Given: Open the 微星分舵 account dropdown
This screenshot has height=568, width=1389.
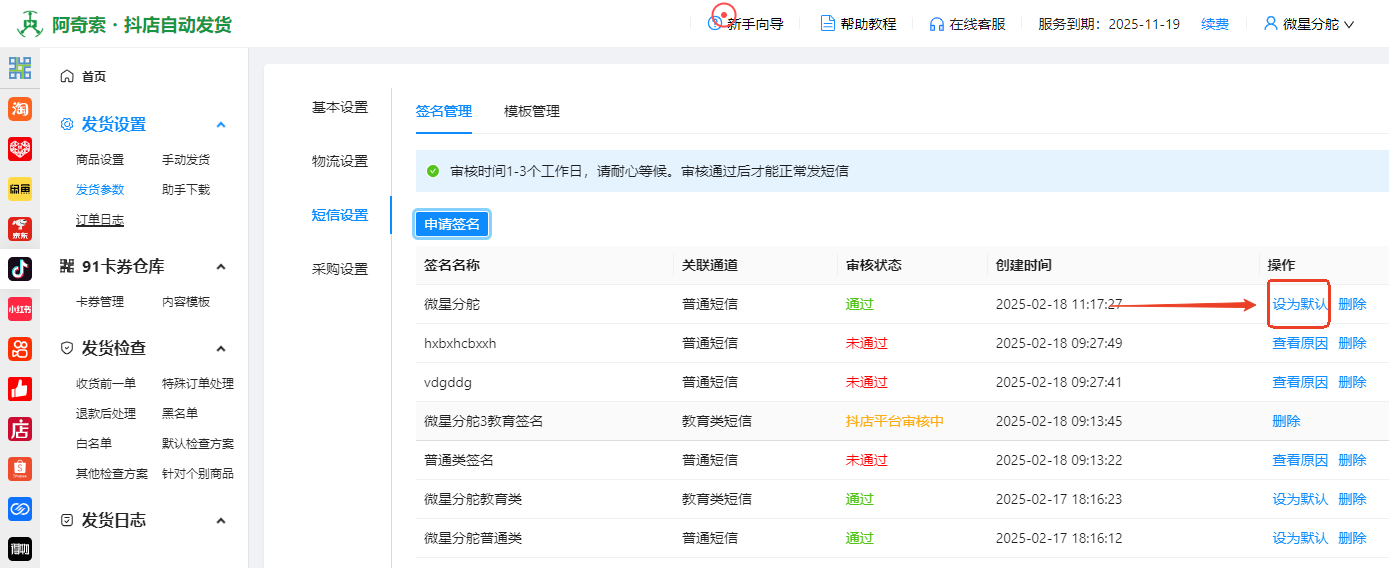Looking at the screenshot, I should (1309, 24).
